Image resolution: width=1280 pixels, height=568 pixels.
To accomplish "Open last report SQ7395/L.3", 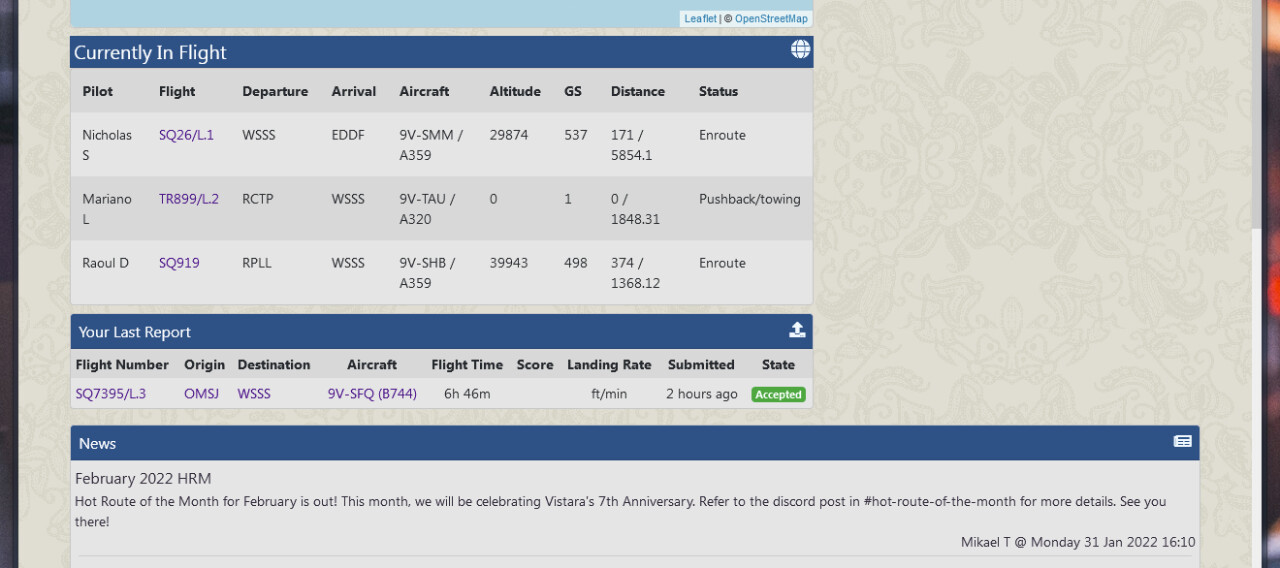I will (x=111, y=394).
